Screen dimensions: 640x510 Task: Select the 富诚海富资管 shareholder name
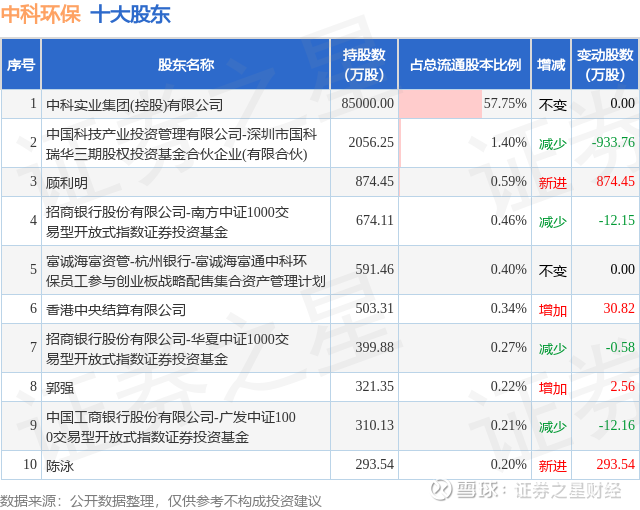coord(186,271)
